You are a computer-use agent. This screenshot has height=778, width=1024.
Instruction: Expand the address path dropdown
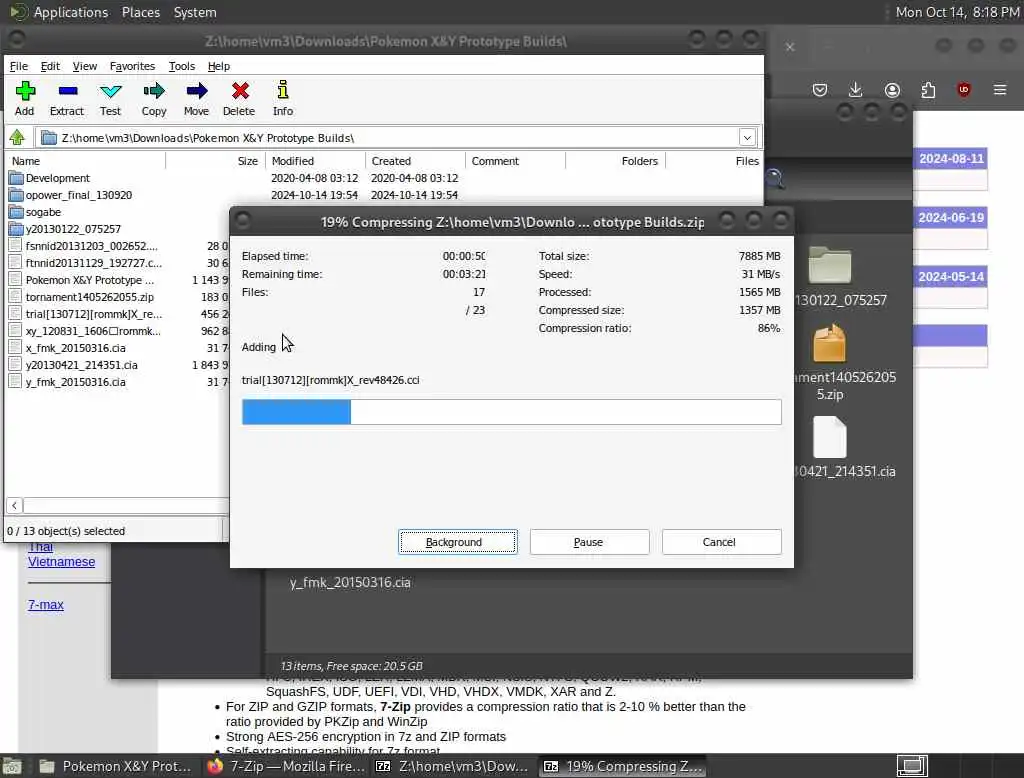click(x=747, y=138)
